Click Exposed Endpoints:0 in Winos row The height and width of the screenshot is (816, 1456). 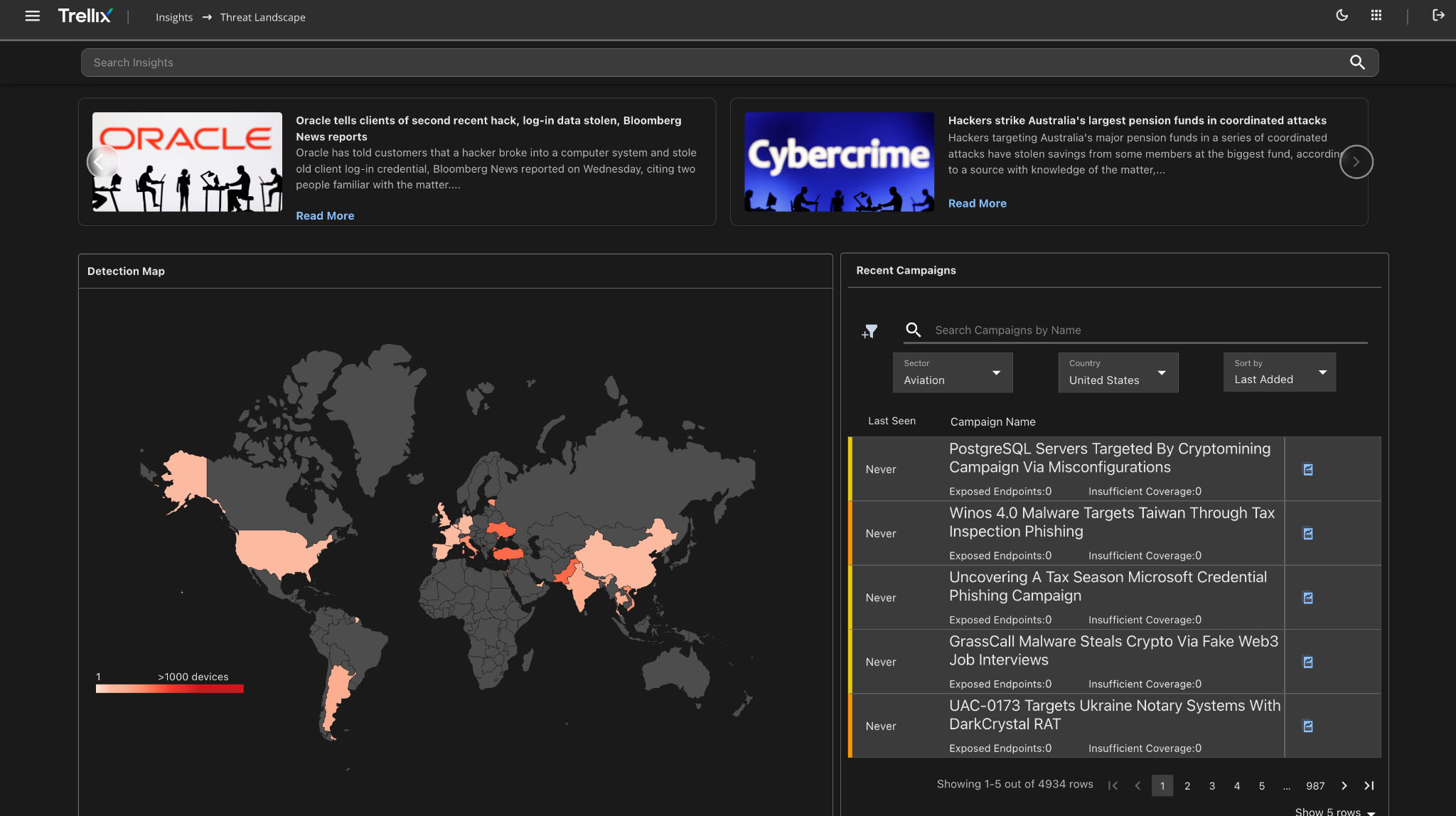pyautogui.click(x=1000, y=556)
